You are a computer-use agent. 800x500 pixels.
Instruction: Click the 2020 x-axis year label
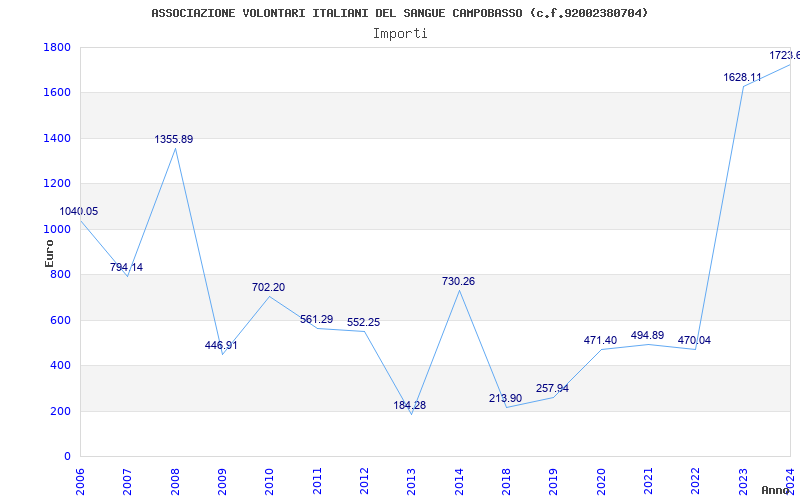(601, 481)
